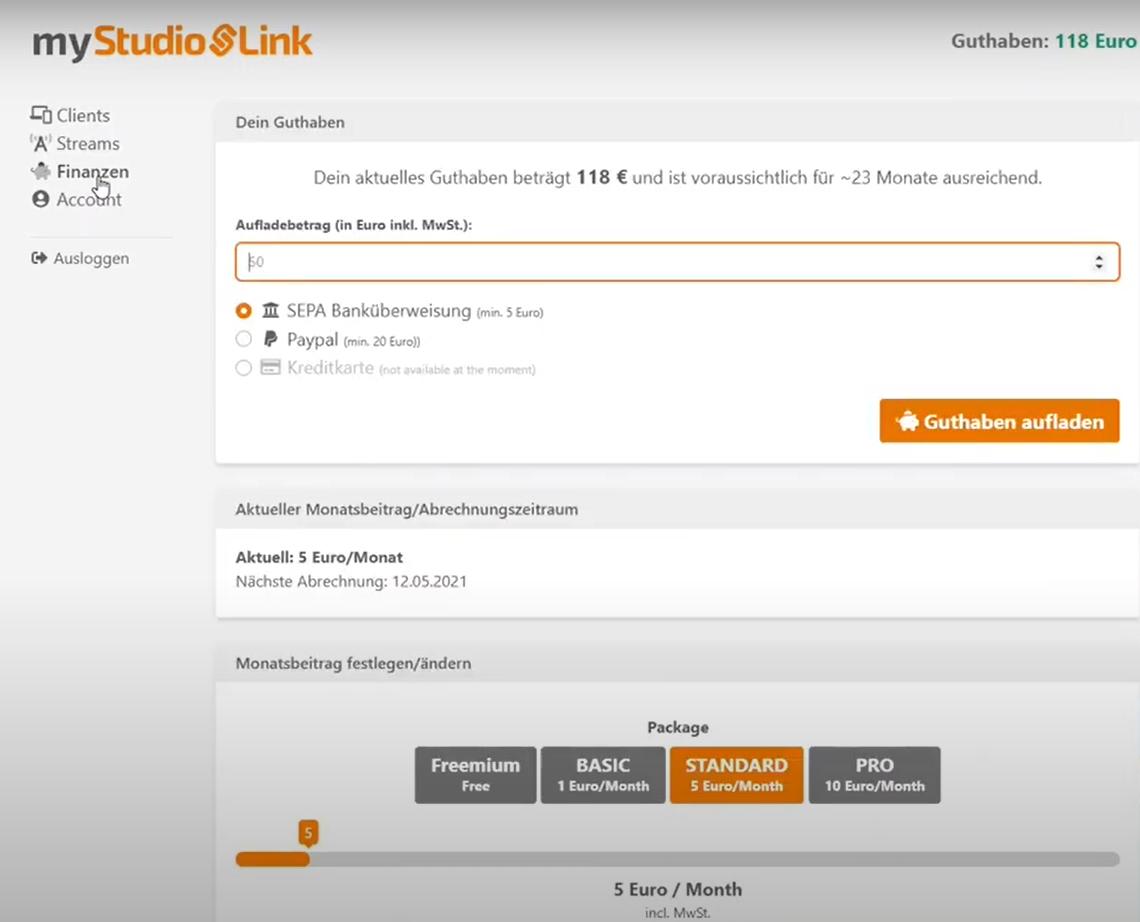The height and width of the screenshot is (922, 1140).
Task: Click the Finanzen piggy bank sidebar icon
Action: (41, 171)
